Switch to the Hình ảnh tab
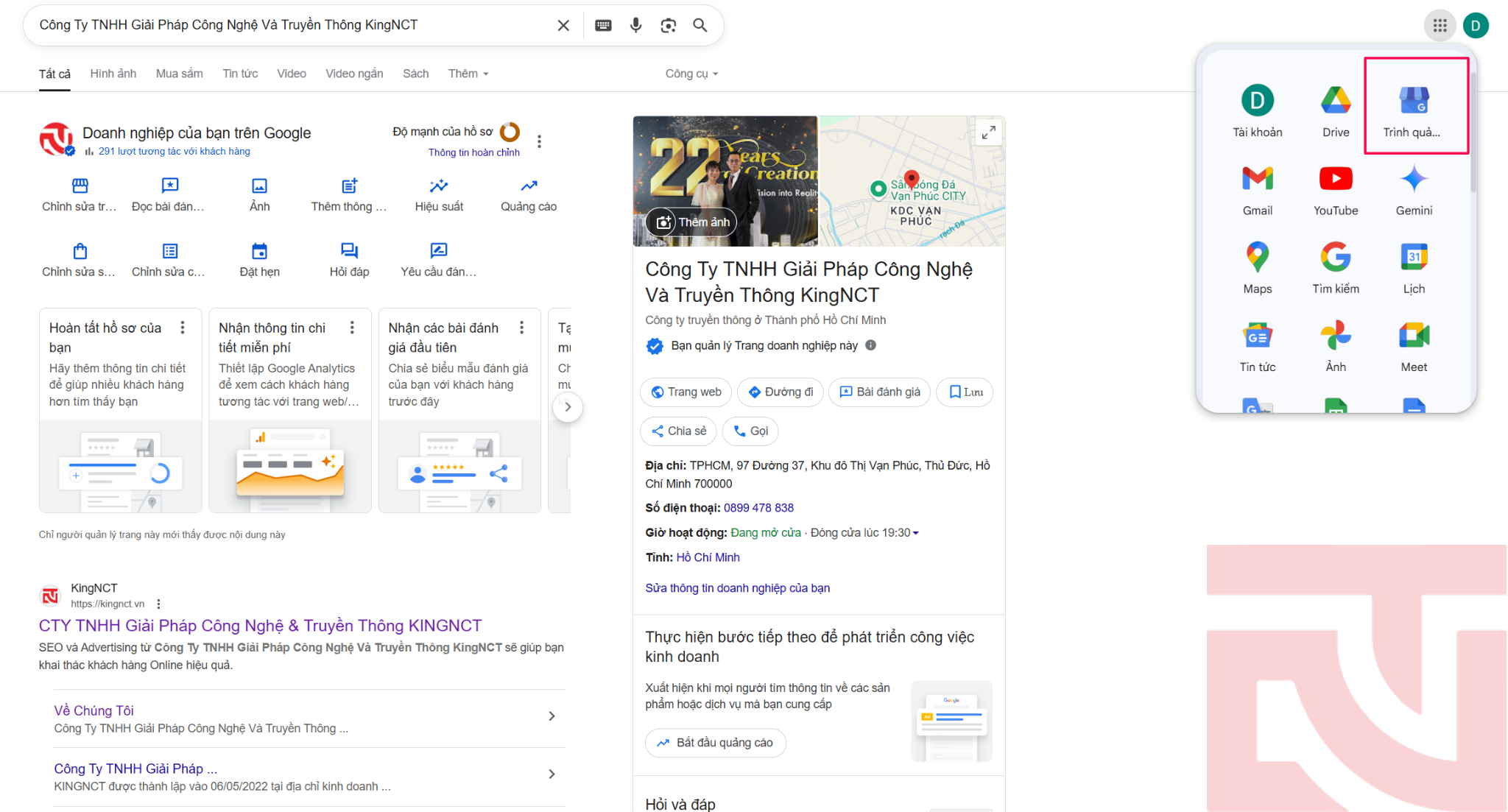1508x812 pixels. pos(113,74)
